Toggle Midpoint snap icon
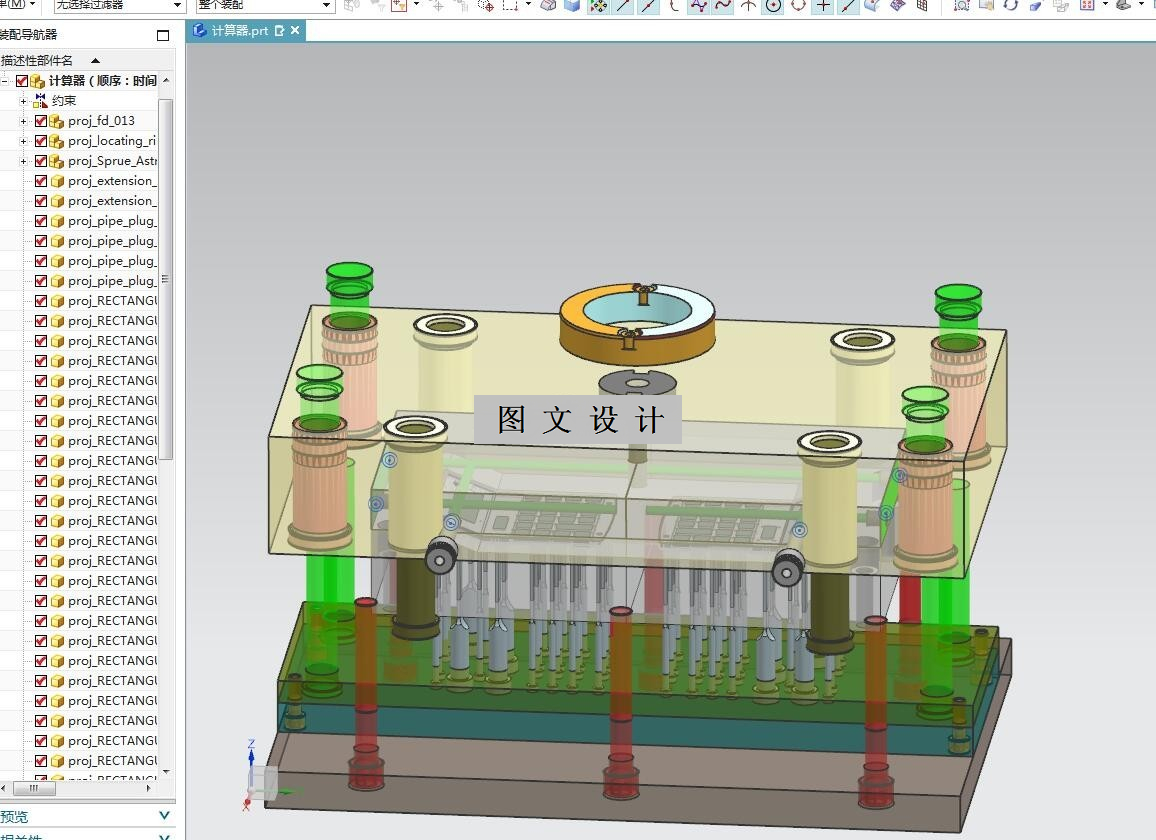Image resolution: width=1156 pixels, height=840 pixels. (x=648, y=5)
